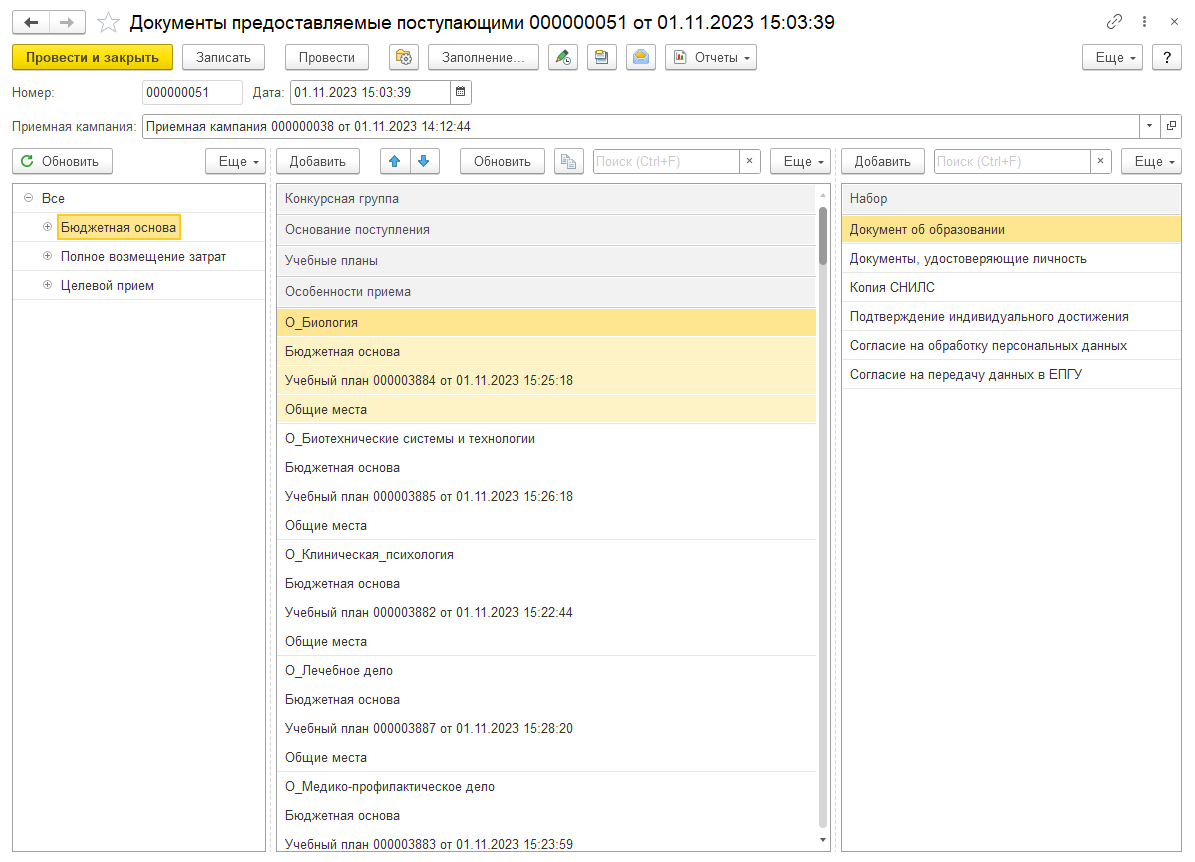Open the Заполнение... dialog
Image resolution: width=1195 pixels, height=862 pixels.
tap(483, 57)
